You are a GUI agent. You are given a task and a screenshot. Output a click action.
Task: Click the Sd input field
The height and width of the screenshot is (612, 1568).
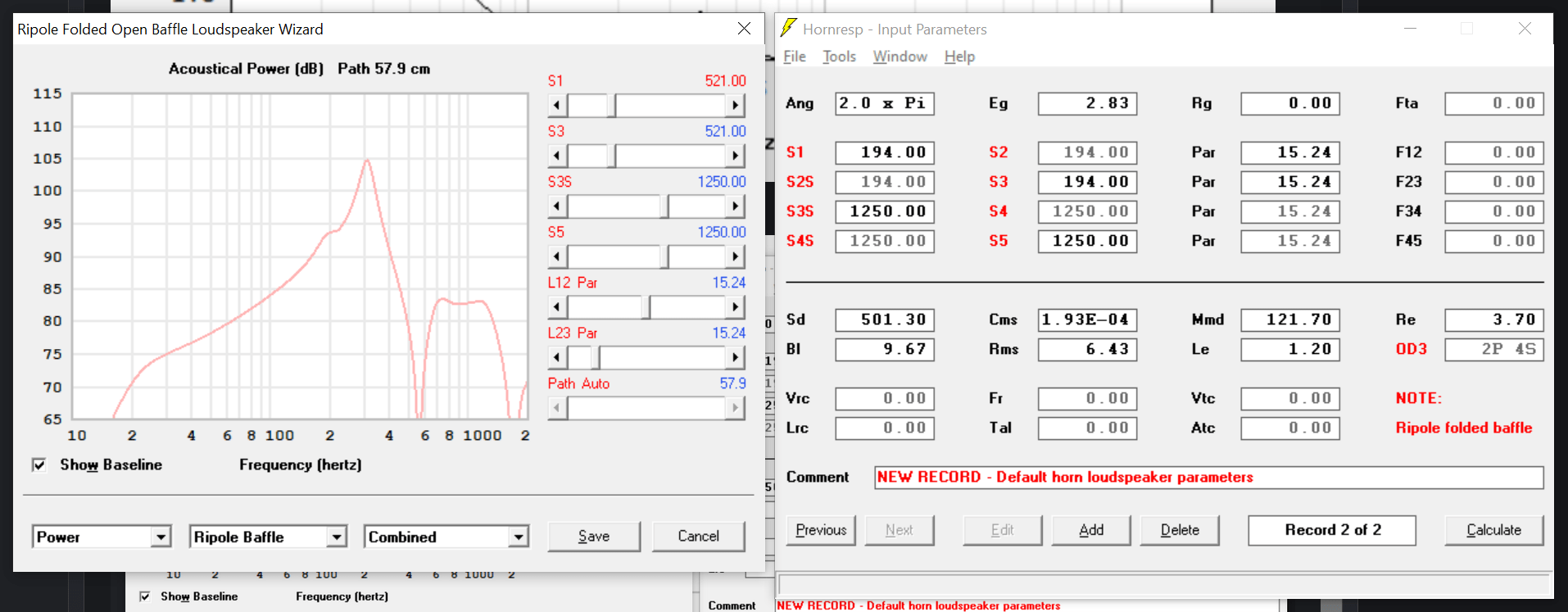click(x=885, y=320)
